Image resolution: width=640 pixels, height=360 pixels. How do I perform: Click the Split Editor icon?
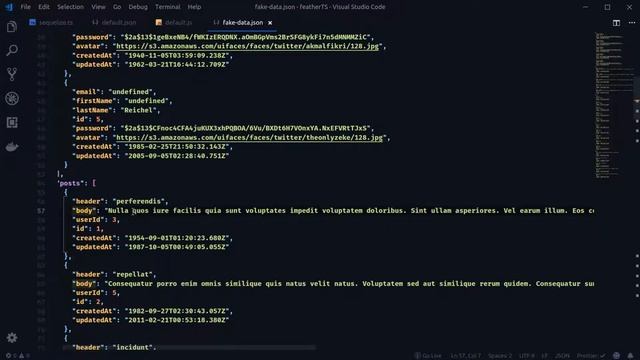coord(616,23)
